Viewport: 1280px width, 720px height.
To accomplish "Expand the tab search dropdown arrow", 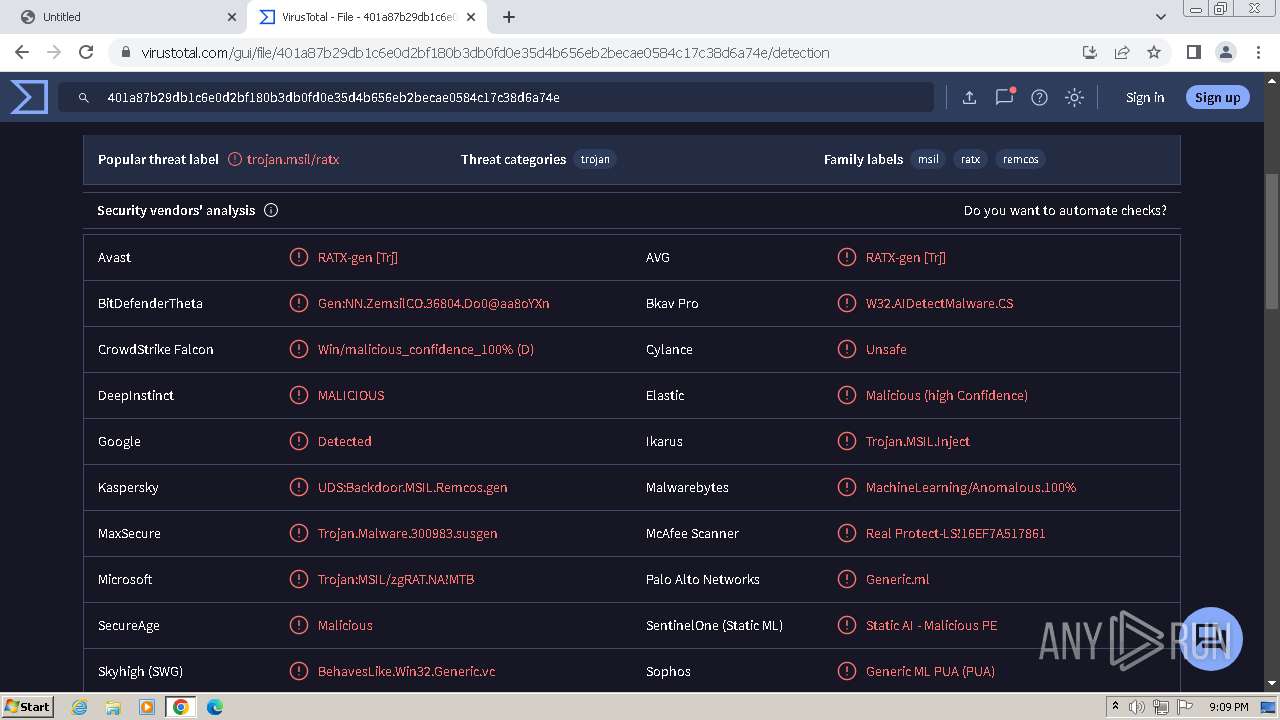I will 1161,16.
